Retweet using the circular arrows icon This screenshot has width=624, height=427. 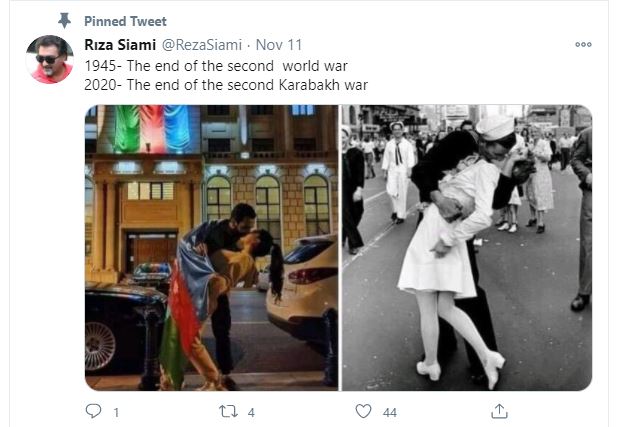pos(228,411)
